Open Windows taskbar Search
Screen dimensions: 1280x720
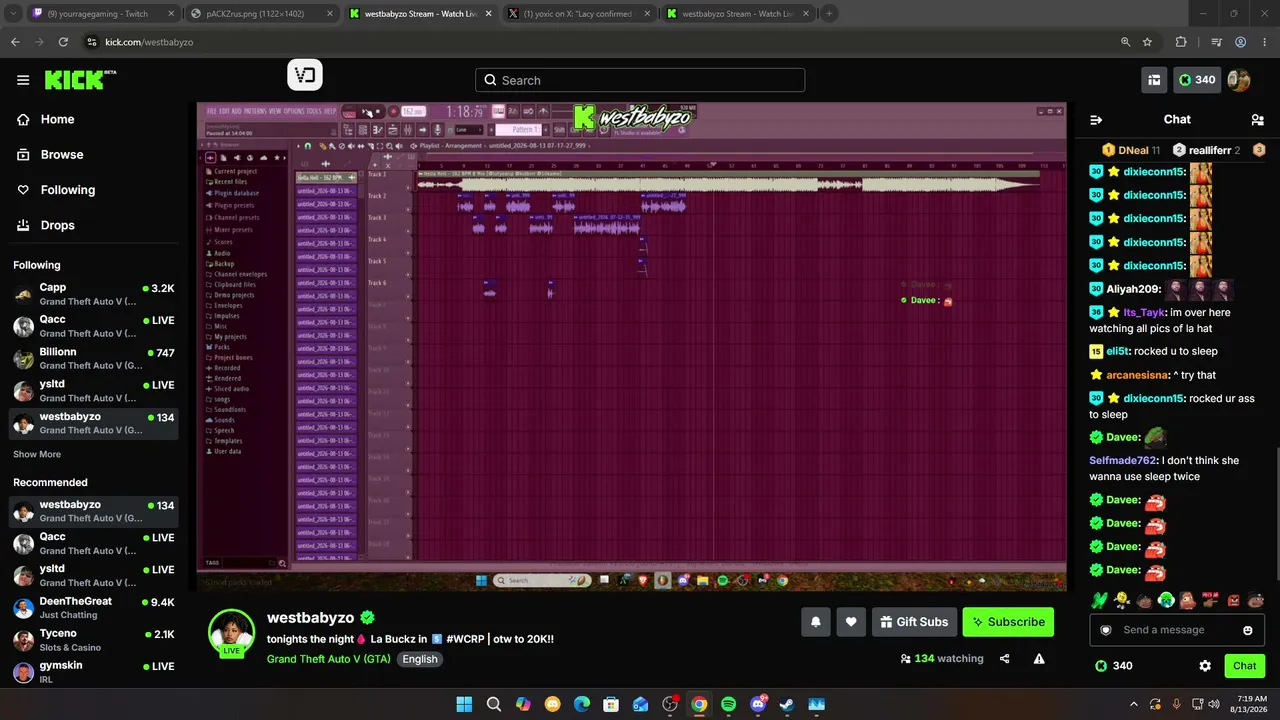[494, 704]
